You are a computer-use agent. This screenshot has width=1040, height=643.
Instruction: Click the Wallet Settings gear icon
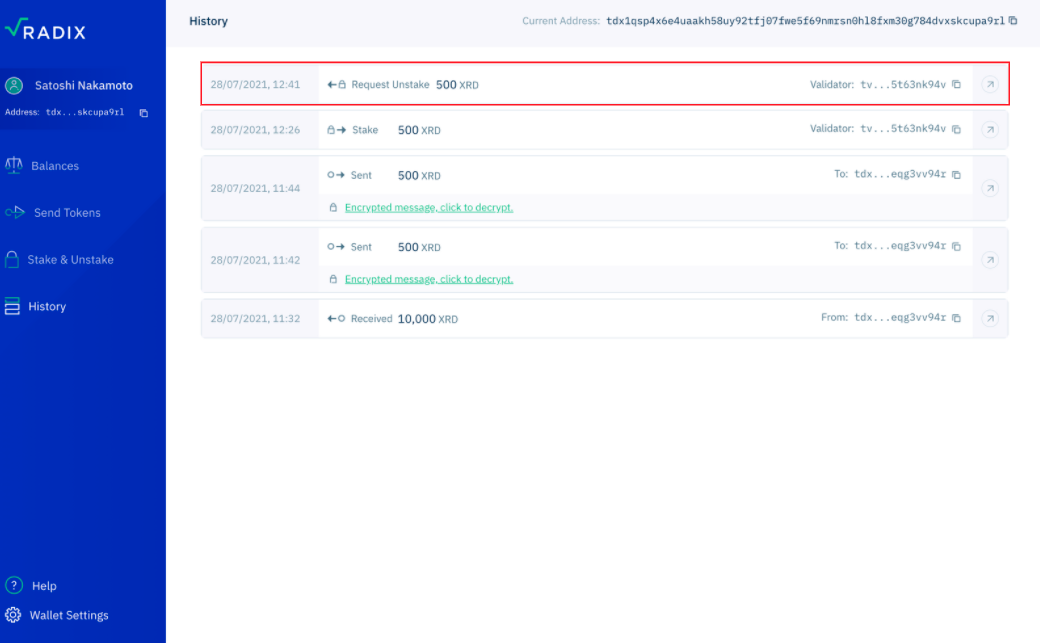point(13,615)
